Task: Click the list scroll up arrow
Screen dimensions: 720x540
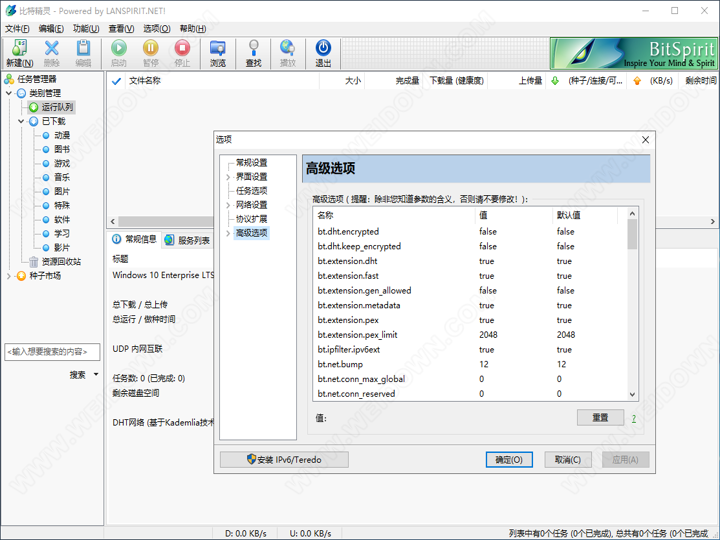Action: coord(632,214)
